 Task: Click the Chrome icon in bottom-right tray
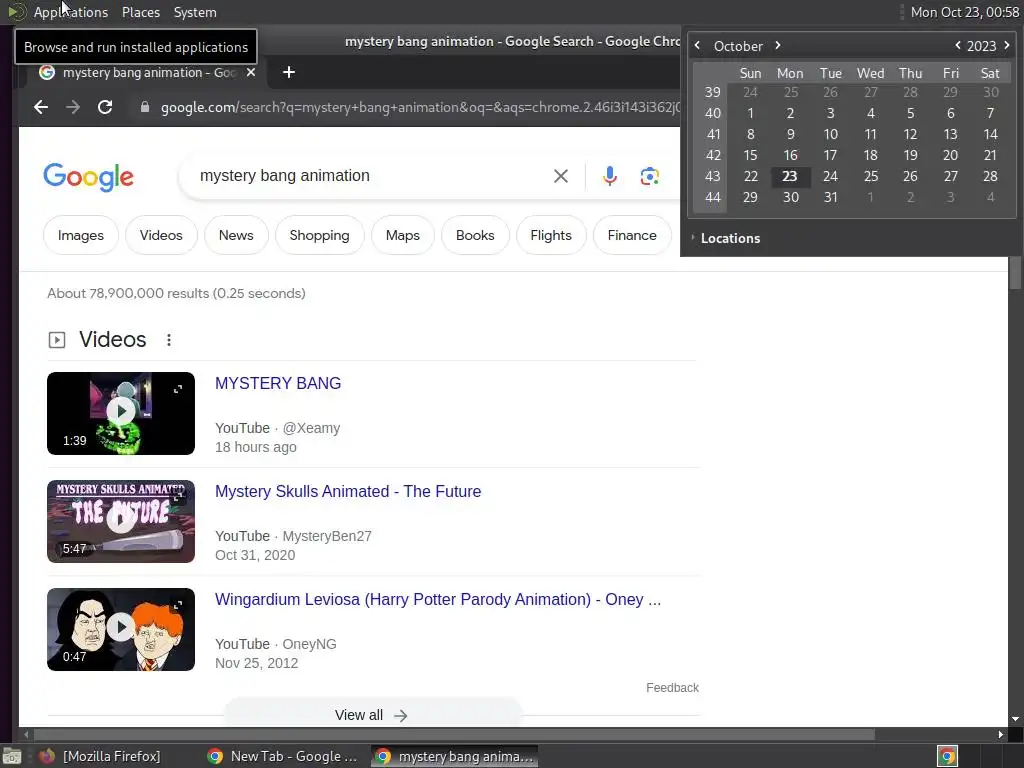click(x=947, y=756)
